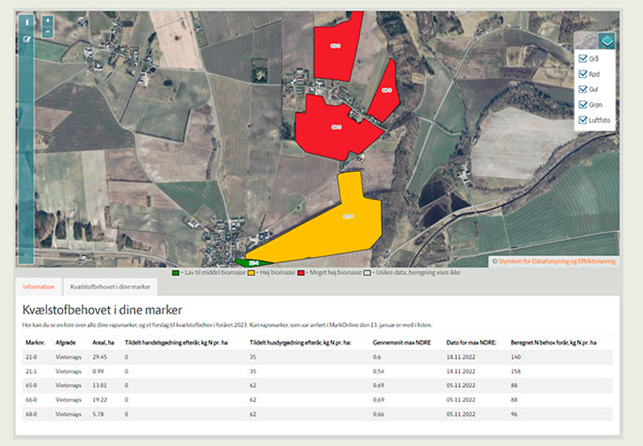The width and height of the screenshot is (643, 446).
Task: Switch to the Information tab
Action: [x=39, y=286]
